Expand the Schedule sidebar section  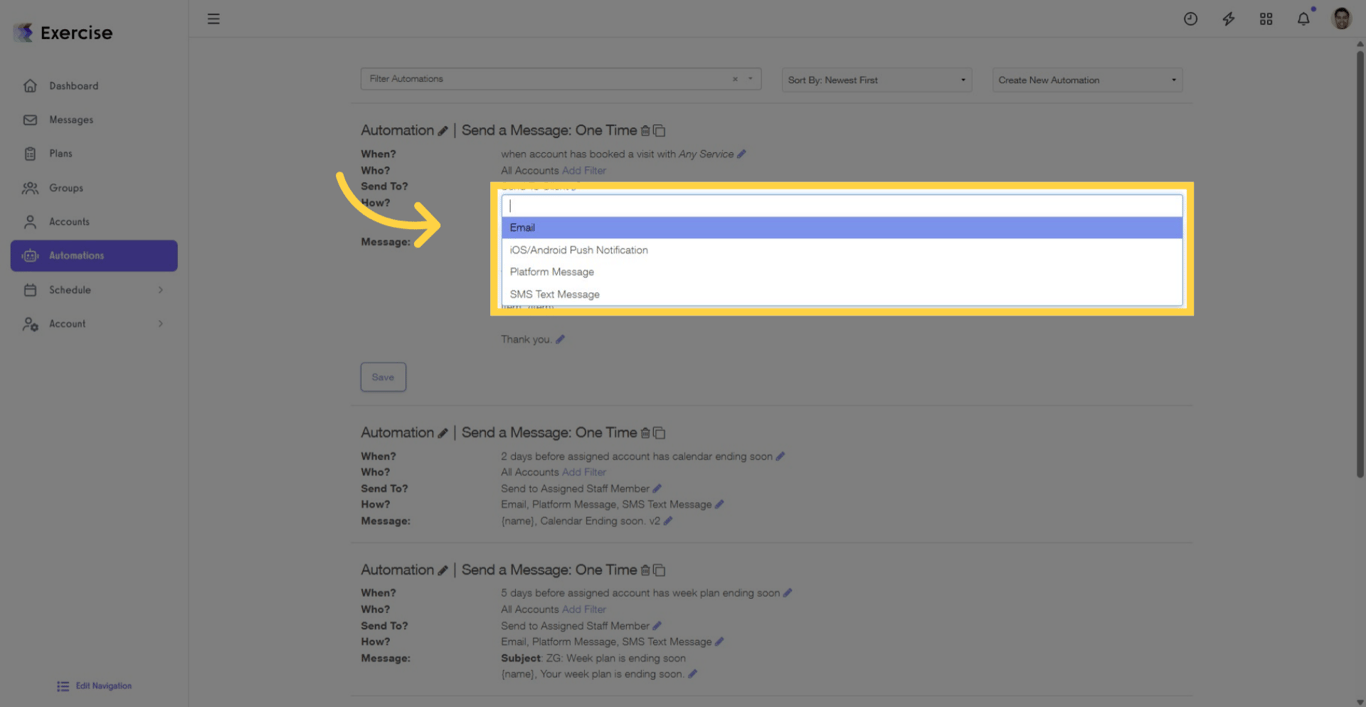pyautogui.click(x=93, y=289)
